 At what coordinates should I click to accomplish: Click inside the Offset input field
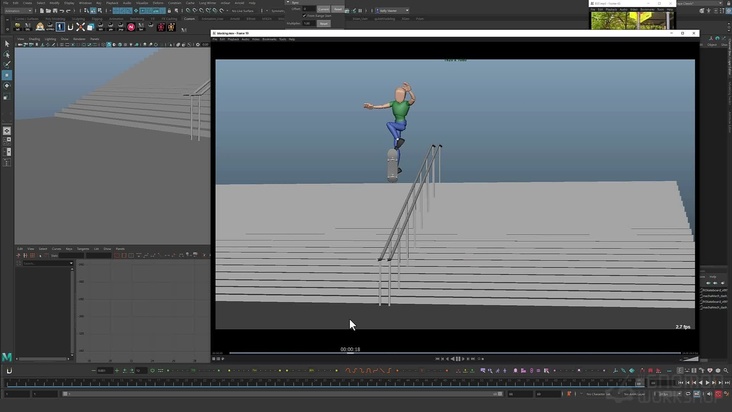coord(309,9)
